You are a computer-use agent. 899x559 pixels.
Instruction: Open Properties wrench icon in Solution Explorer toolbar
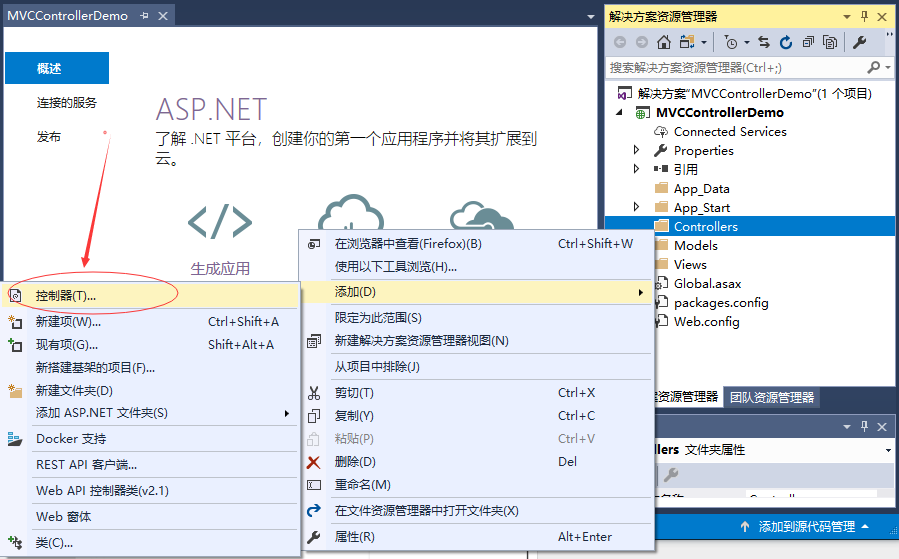click(x=859, y=42)
